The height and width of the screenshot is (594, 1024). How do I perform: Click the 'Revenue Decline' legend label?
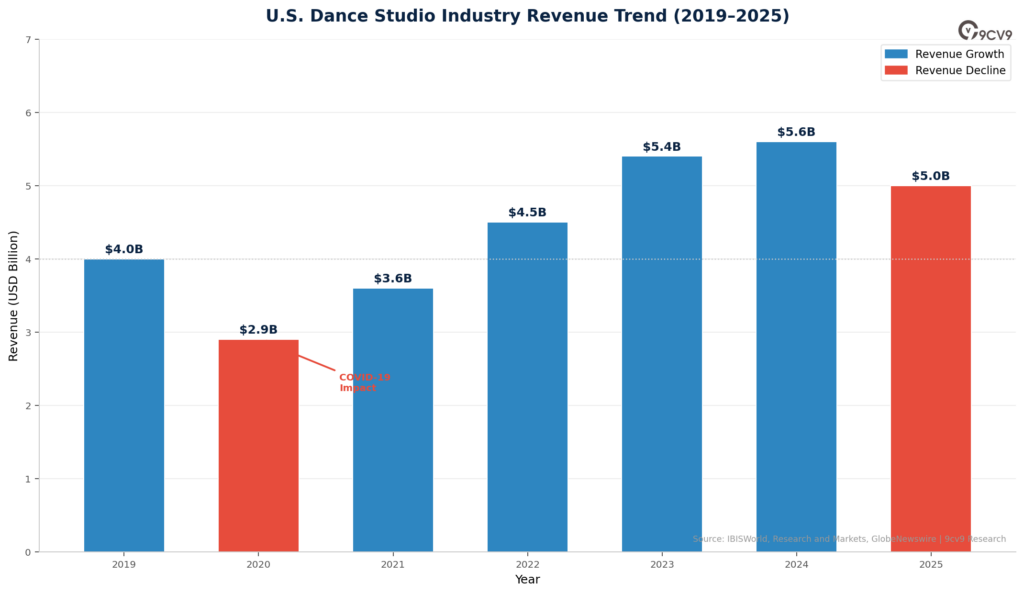[x=960, y=70]
